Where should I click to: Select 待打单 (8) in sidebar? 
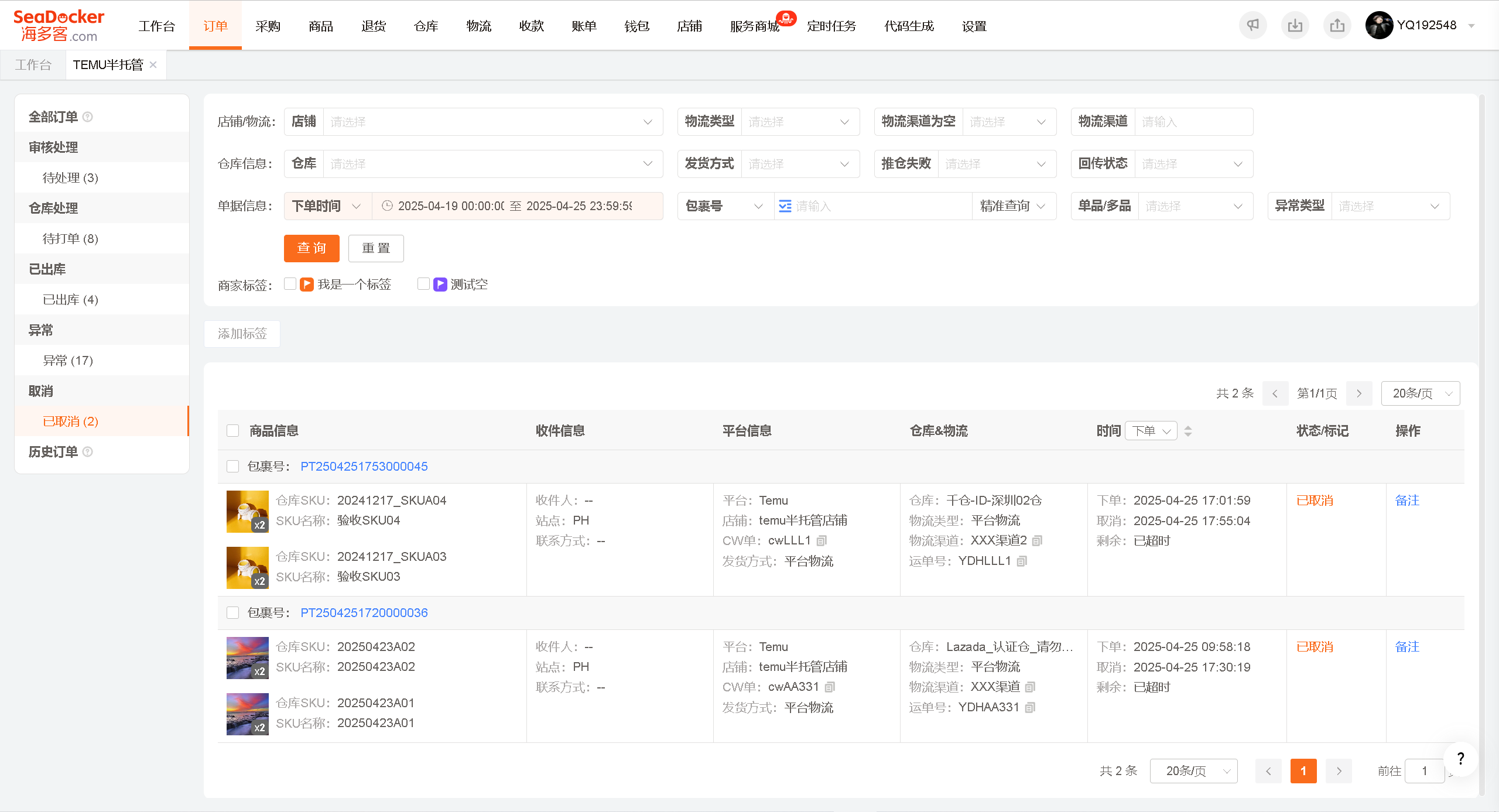70,239
